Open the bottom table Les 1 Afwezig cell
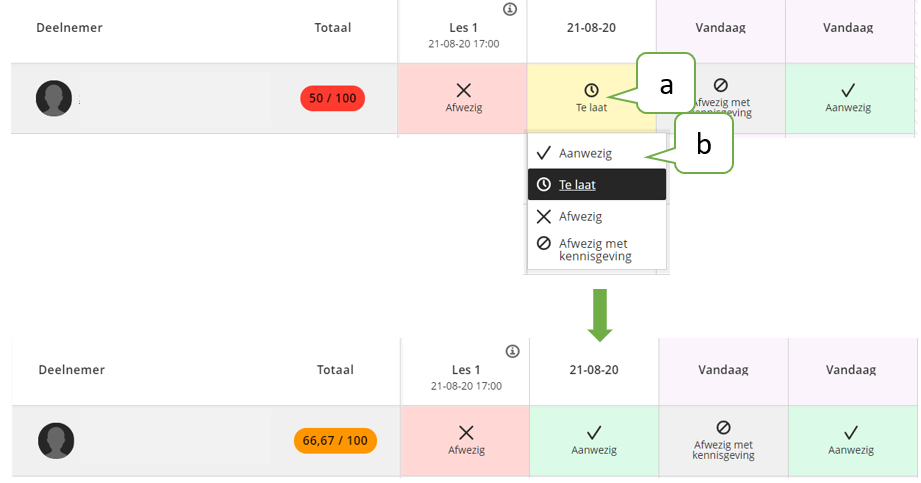Image resolution: width=921 pixels, height=483 pixels. (466, 441)
